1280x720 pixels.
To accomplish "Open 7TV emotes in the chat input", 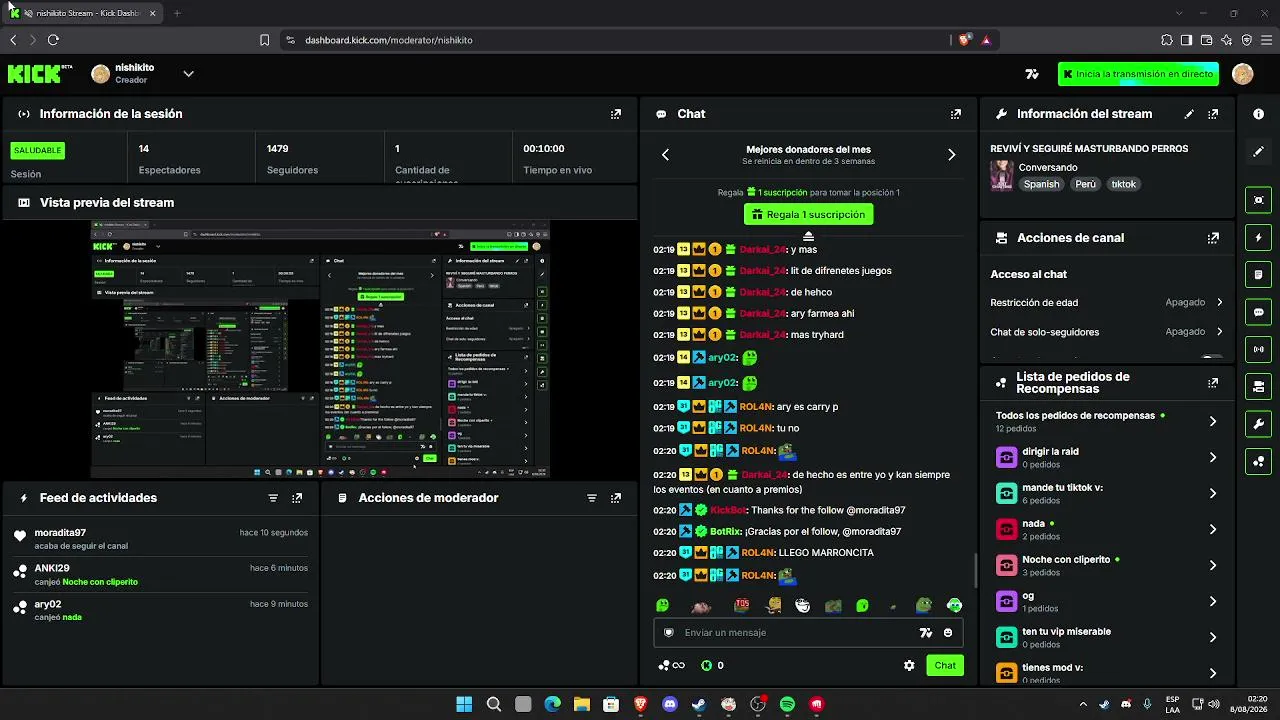I will click(926, 633).
